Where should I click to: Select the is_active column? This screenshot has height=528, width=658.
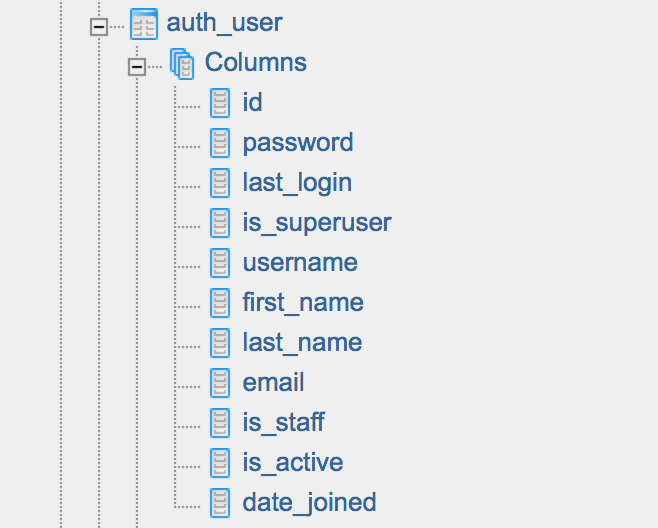(x=293, y=463)
